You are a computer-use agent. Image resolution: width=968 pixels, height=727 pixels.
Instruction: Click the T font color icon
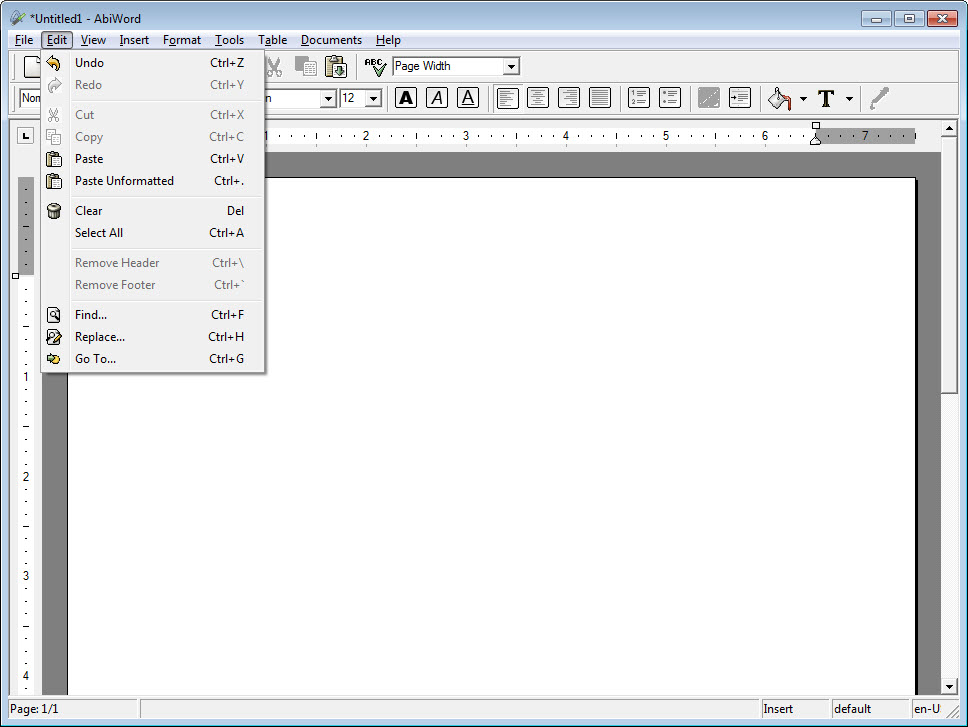click(x=826, y=98)
